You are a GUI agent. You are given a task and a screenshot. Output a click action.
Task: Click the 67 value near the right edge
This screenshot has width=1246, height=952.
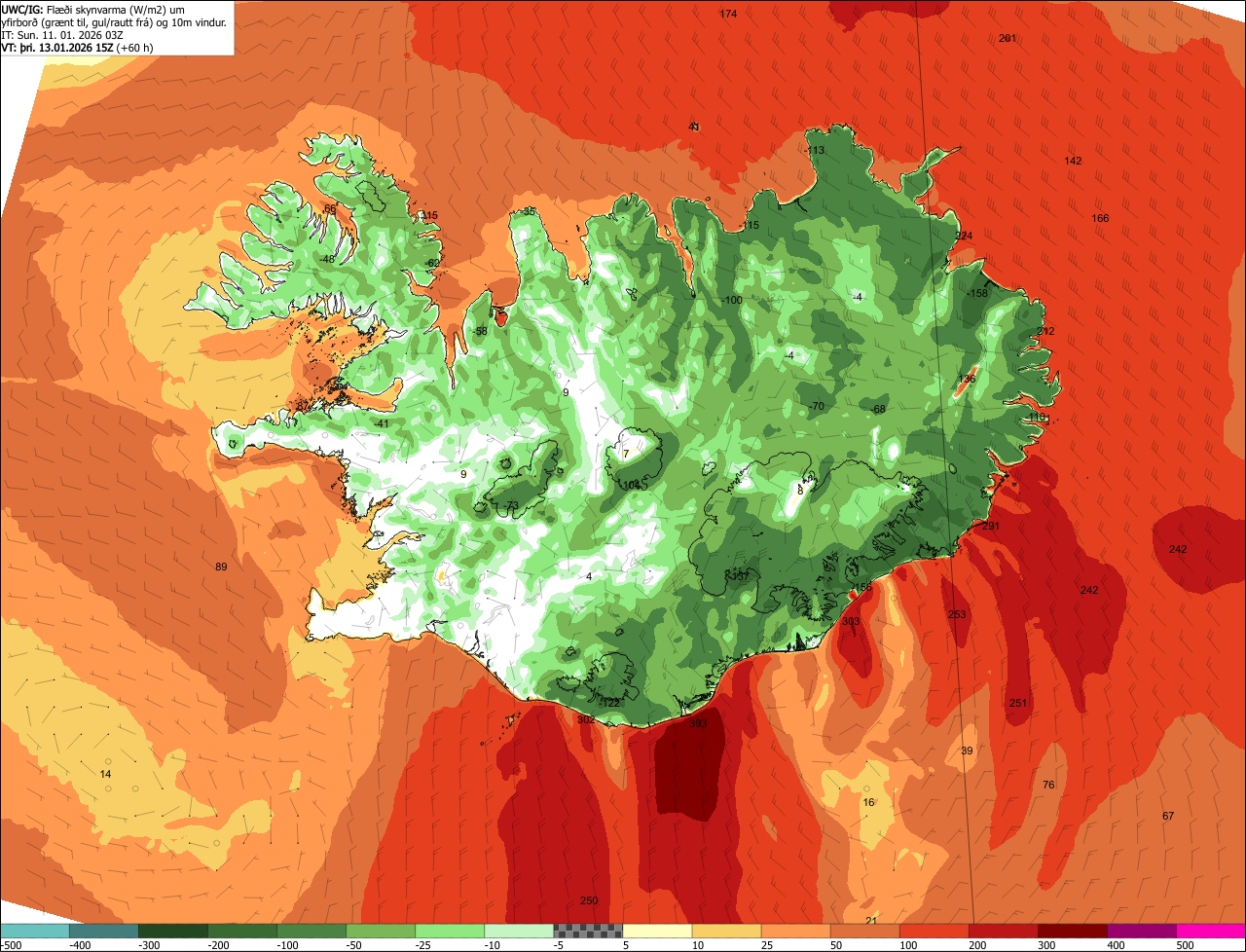coord(1168,816)
